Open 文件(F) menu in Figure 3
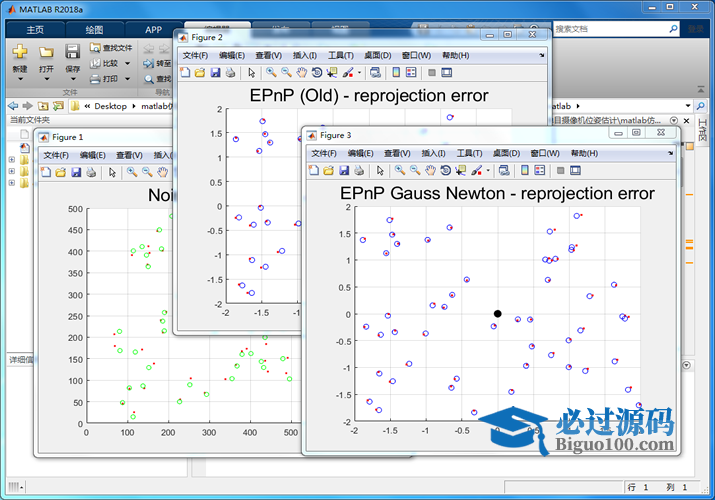 324,153
